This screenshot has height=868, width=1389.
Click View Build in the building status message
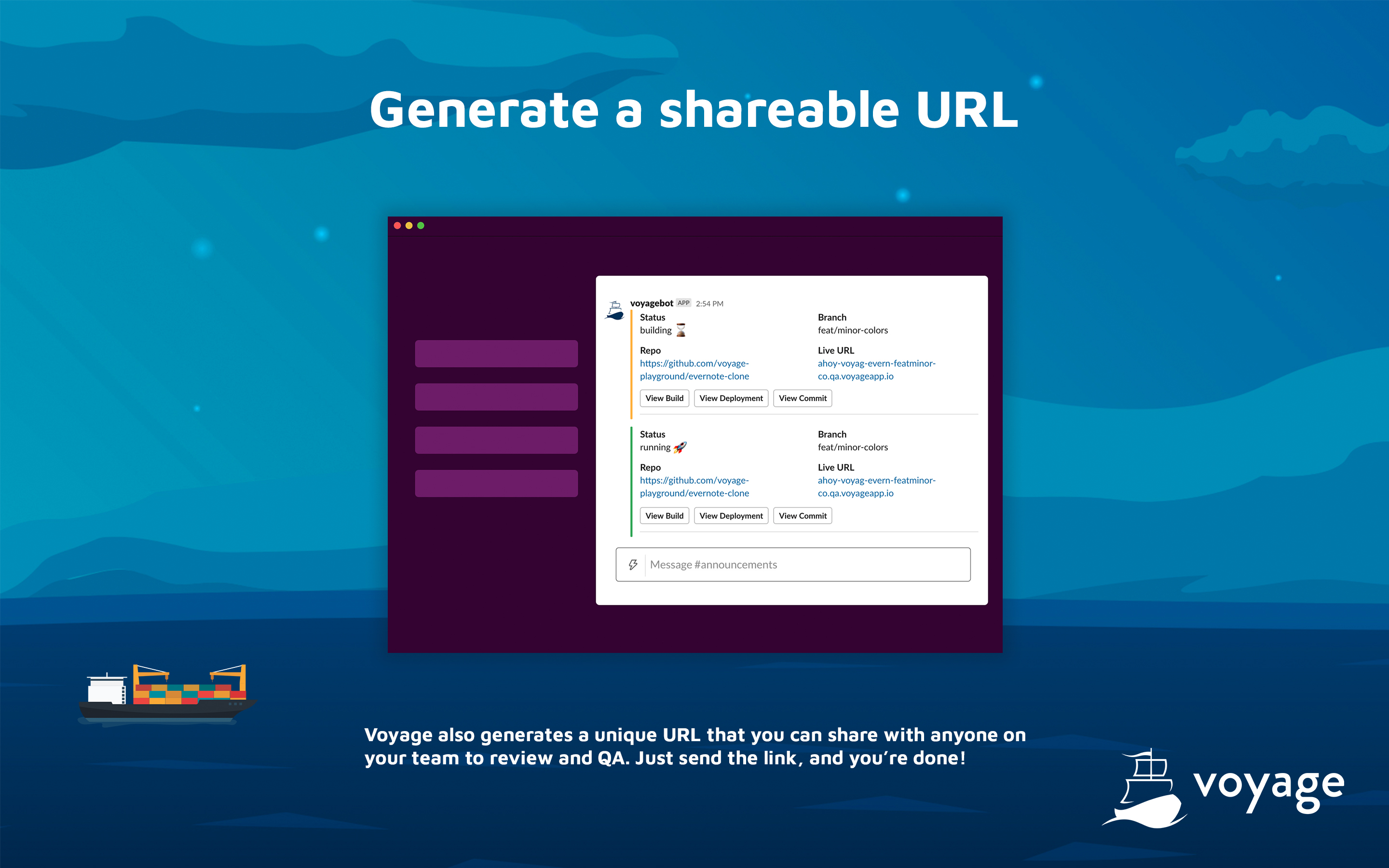[664, 398]
